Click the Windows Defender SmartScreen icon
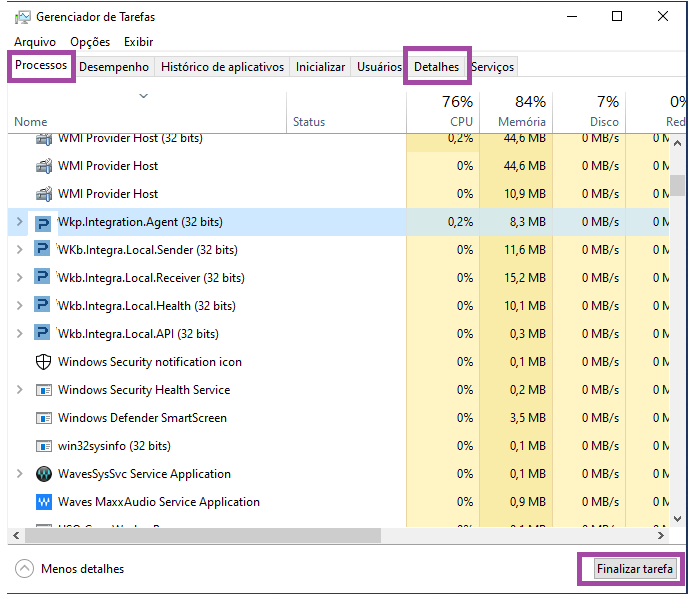Image resolution: width=694 pixels, height=615 pixels. coord(43,418)
